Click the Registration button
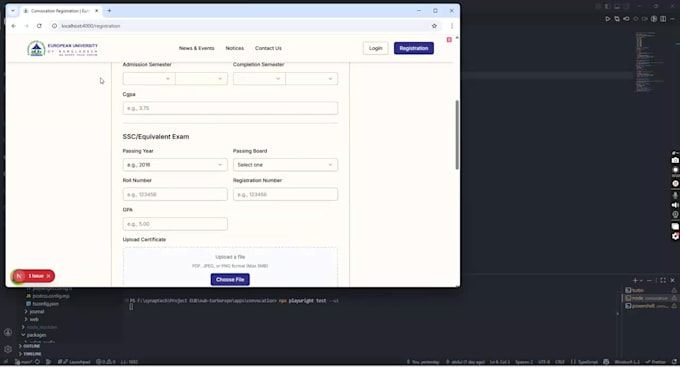 [x=414, y=48]
